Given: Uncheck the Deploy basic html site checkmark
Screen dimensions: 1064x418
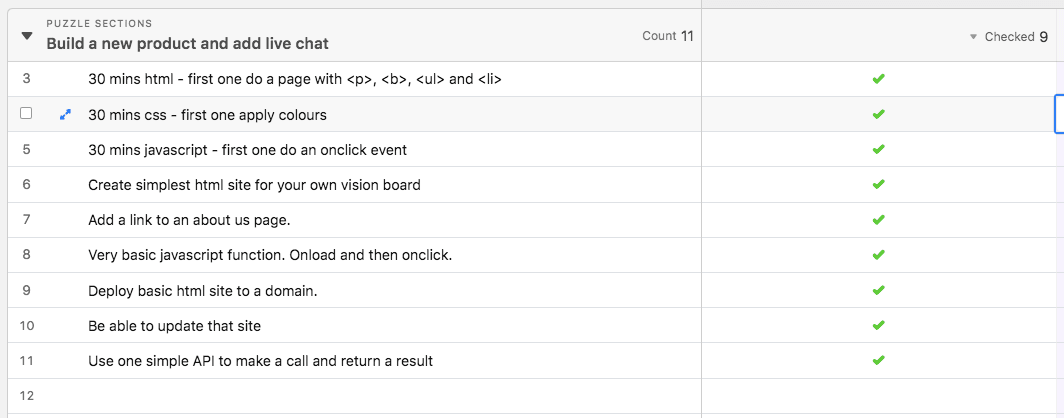Looking at the screenshot, I should pyautogui.click(x=878, y=290).
